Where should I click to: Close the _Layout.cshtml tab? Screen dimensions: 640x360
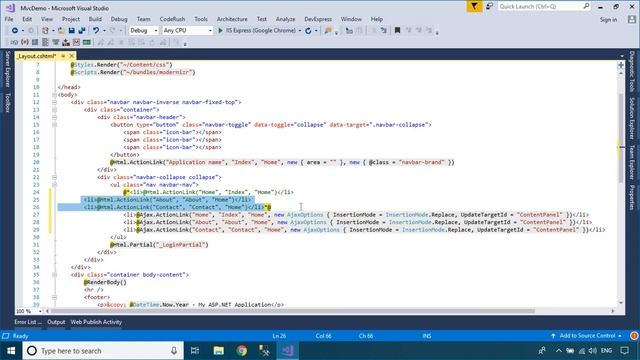click(72, 56)
